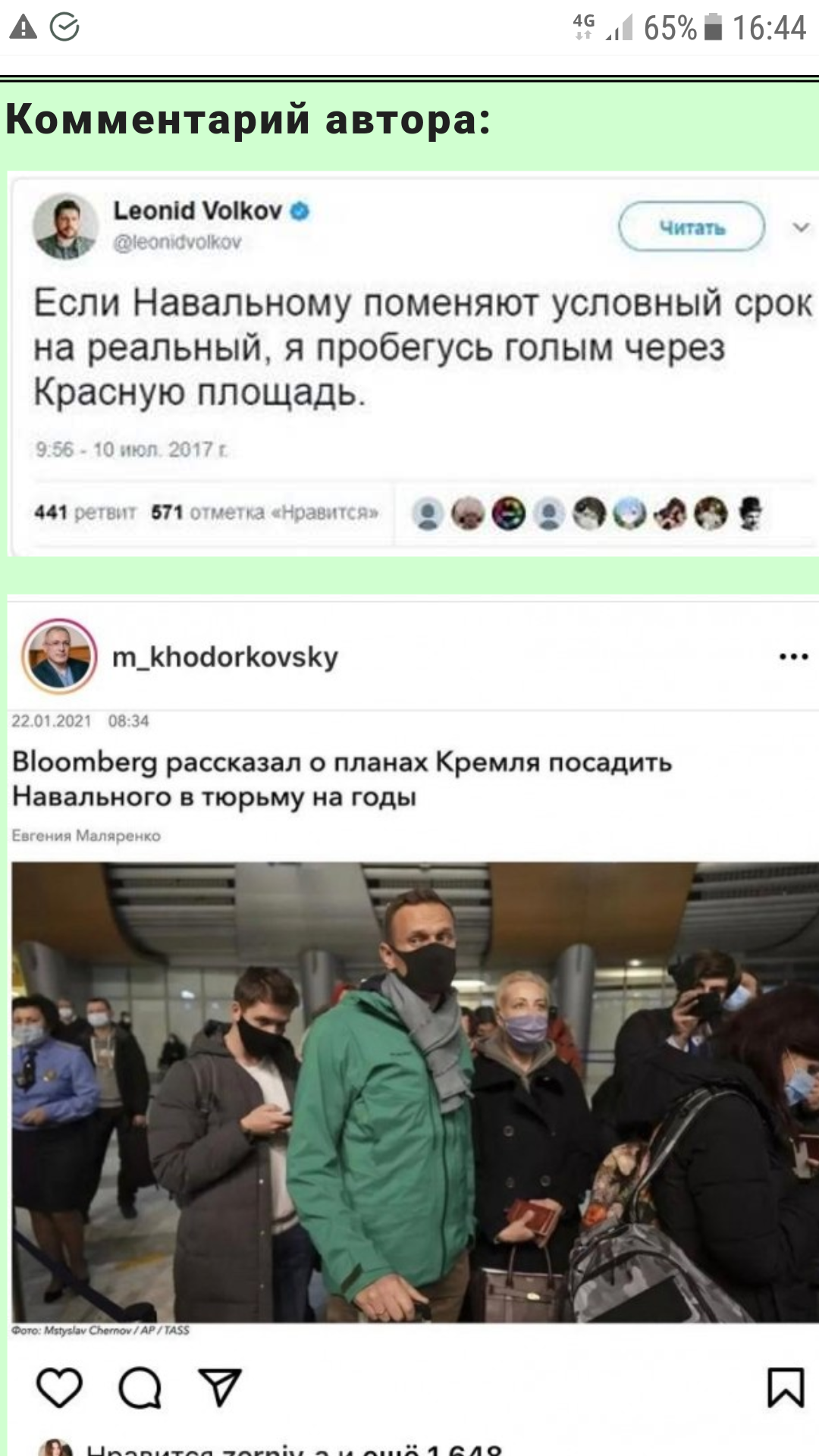
Task: Tap the share paper-plane icon
Action: pos(220,1387)
